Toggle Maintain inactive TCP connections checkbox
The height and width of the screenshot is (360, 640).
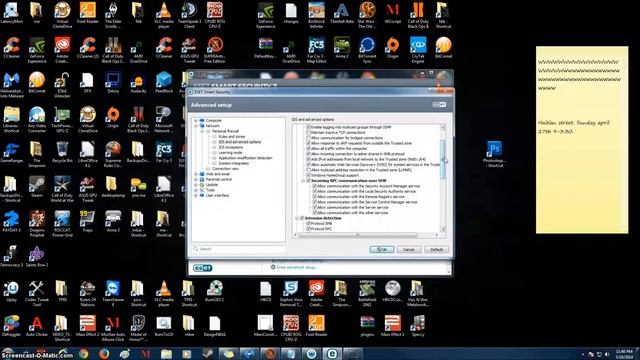(309, 133)
